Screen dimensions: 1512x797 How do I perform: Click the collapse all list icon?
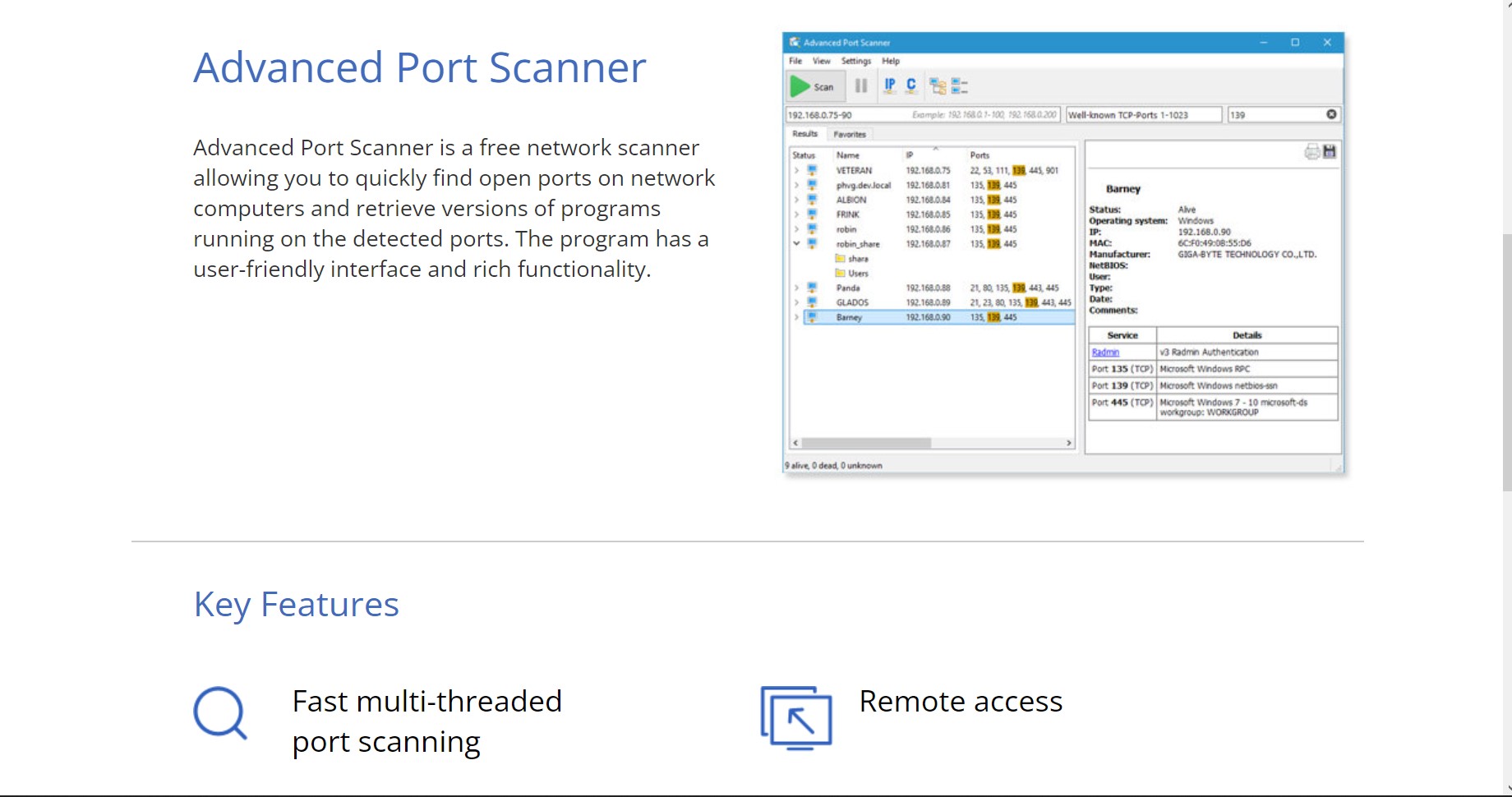959,85
